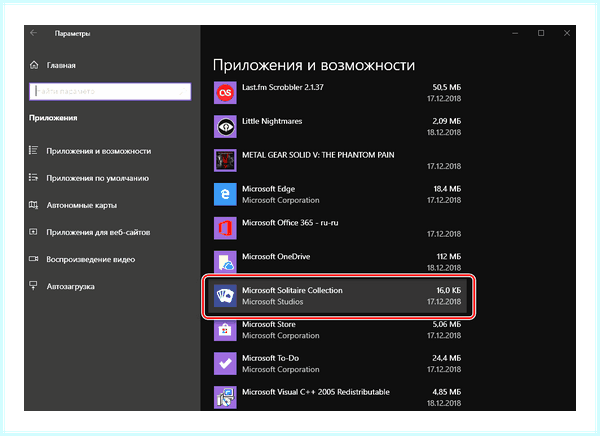600x436 pixels.
Task: Click the Воспроизведение видео camera icon
Action: 33,259
